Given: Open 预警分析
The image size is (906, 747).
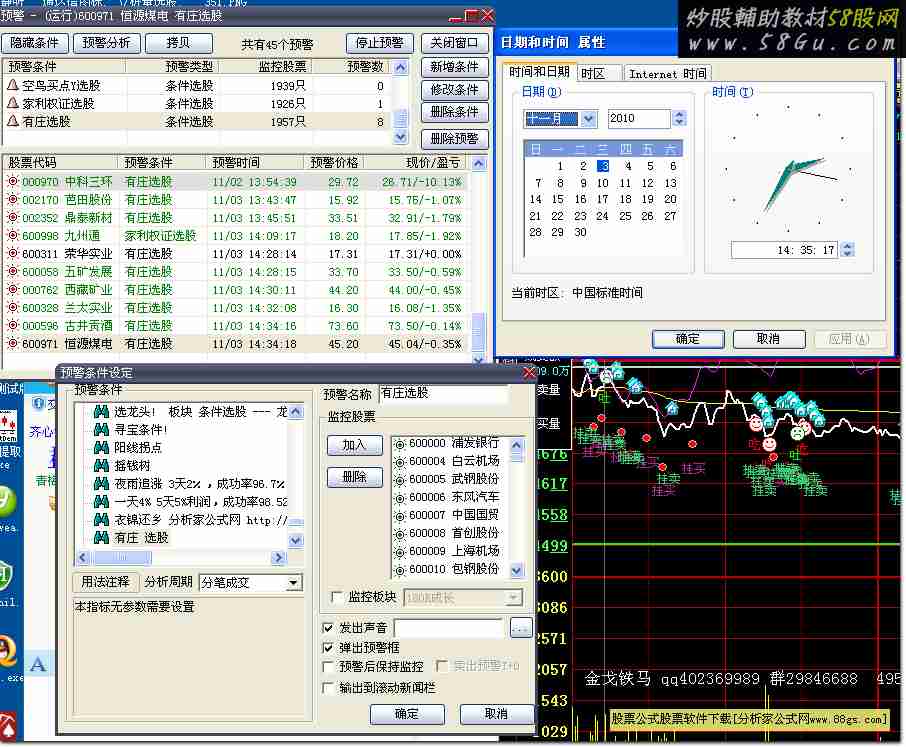Looking at the screenshot, I should click(107, 43).
